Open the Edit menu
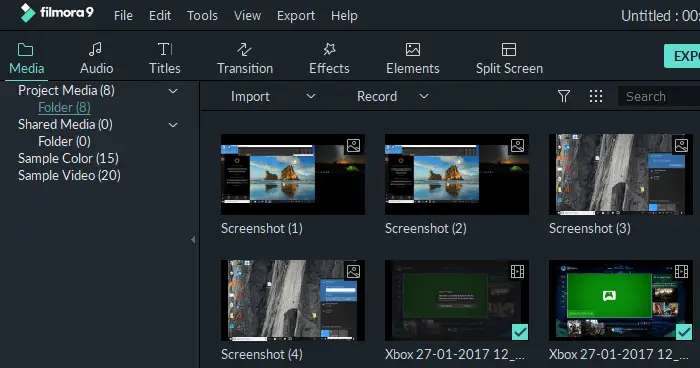Screen dimensions: 700x368 (160, 16)
